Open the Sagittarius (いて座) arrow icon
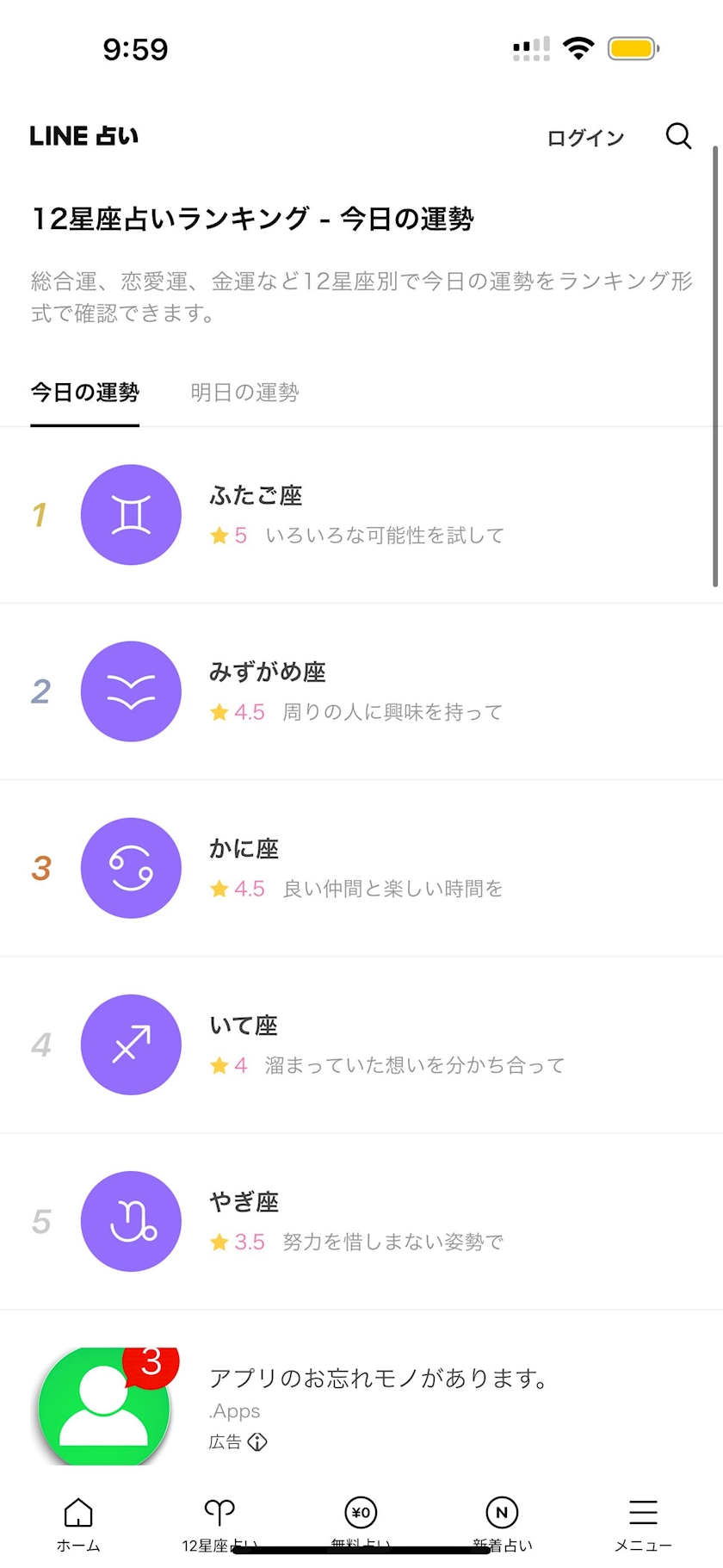Viewport: 723px width, 1568px height. [131, 1044]
